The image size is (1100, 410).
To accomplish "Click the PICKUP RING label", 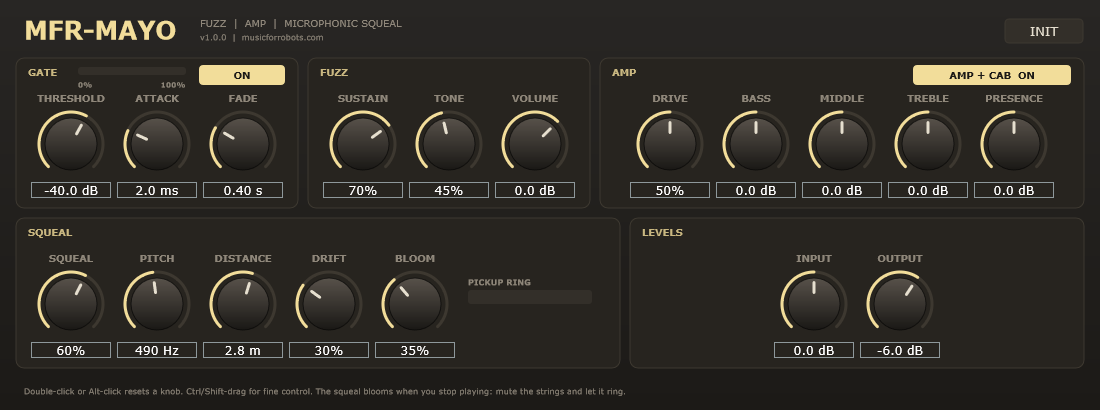I will 499,282.
